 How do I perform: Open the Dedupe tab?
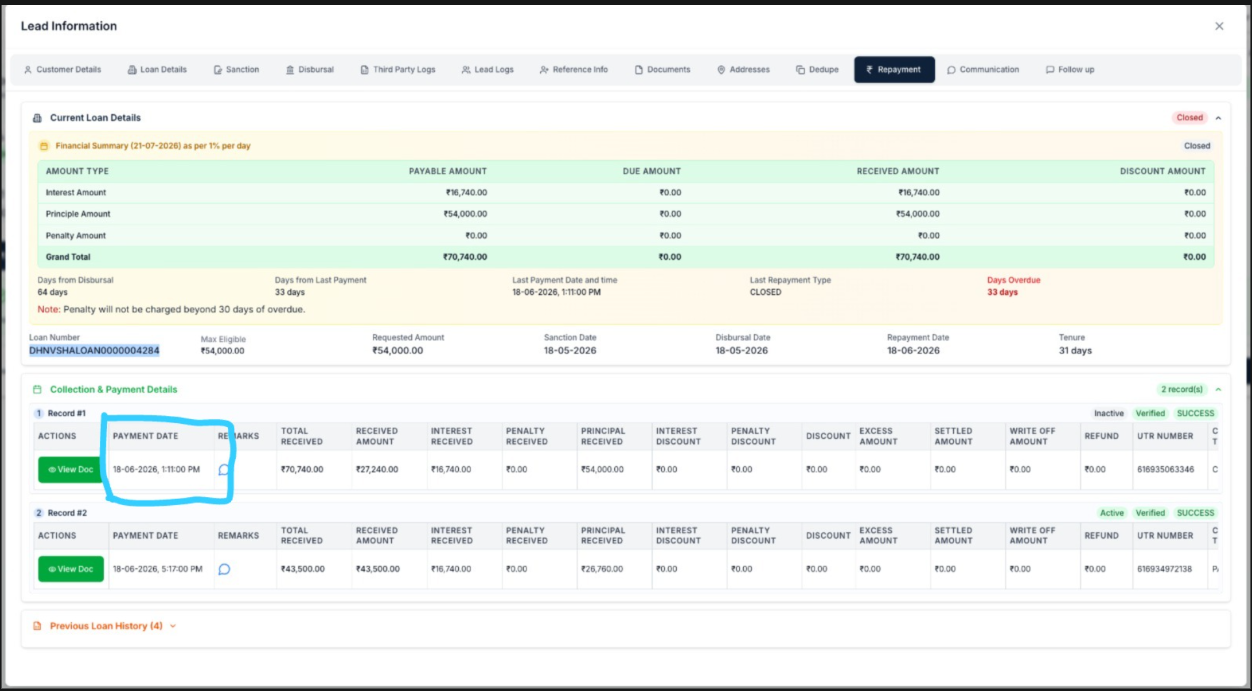click(818, 70)
